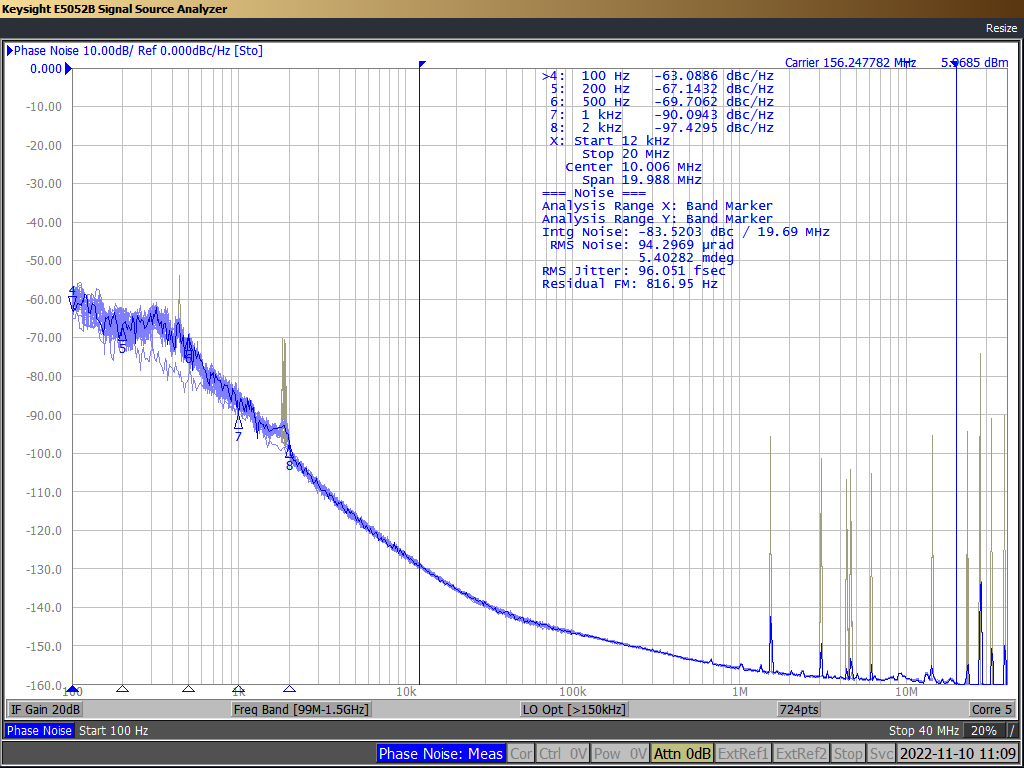Open the Freq Band [99M-1.5GHz] setting
The height and width of the screenshot is (768, 1024).
point(301,709)
